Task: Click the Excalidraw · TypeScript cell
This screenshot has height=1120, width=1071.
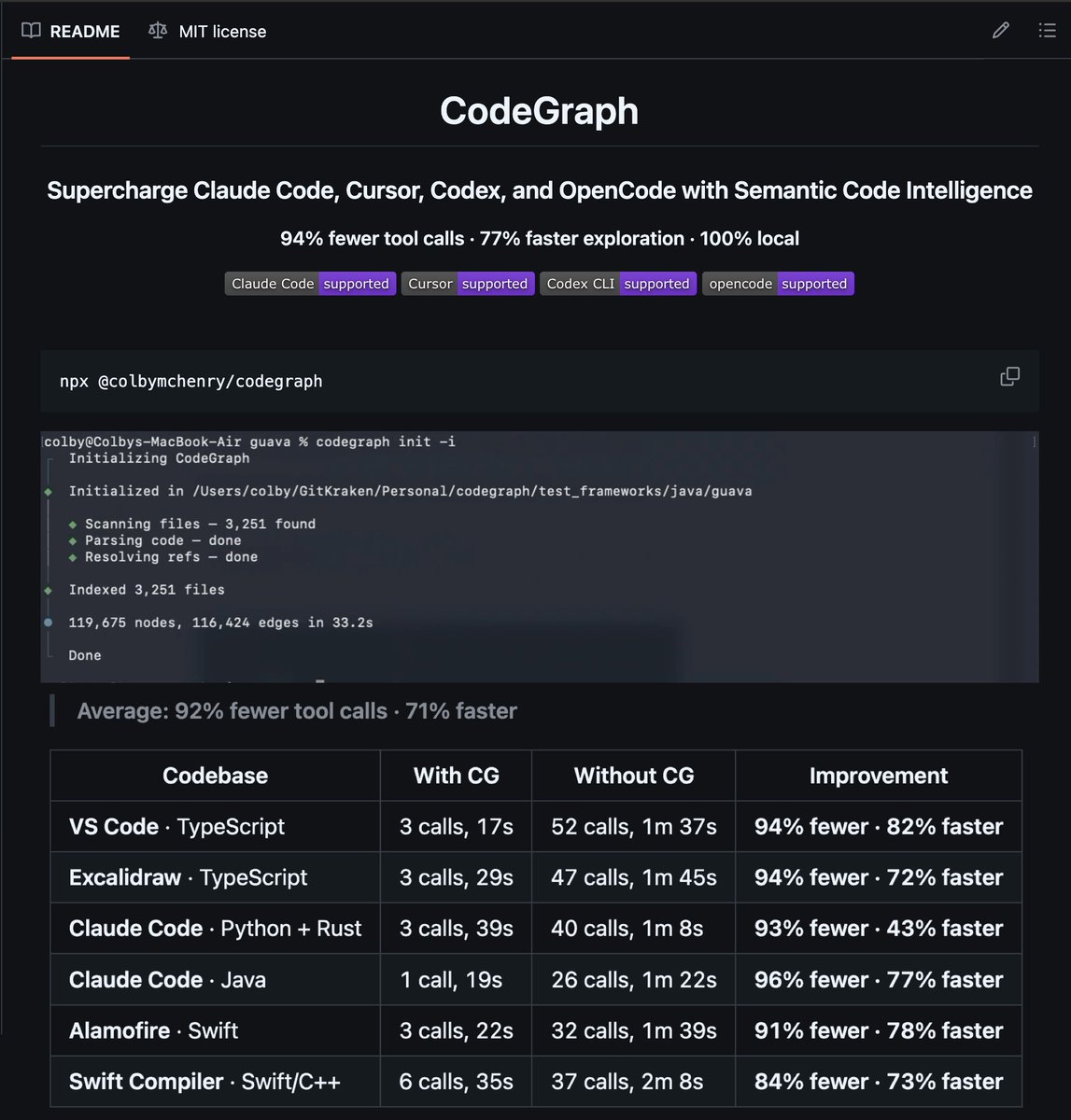Action: coord(215,877)
